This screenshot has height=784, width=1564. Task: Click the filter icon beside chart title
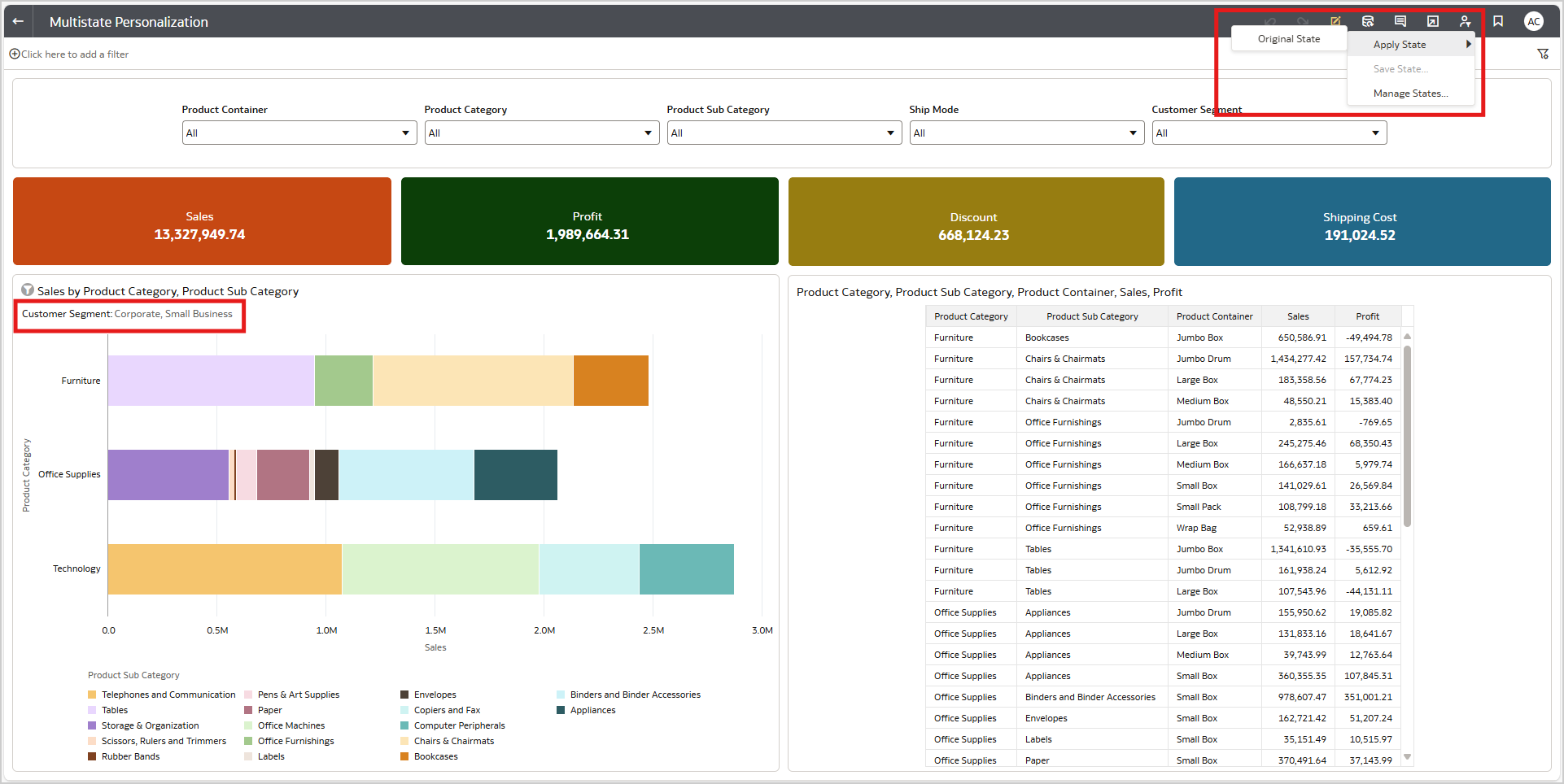point(28,290)
